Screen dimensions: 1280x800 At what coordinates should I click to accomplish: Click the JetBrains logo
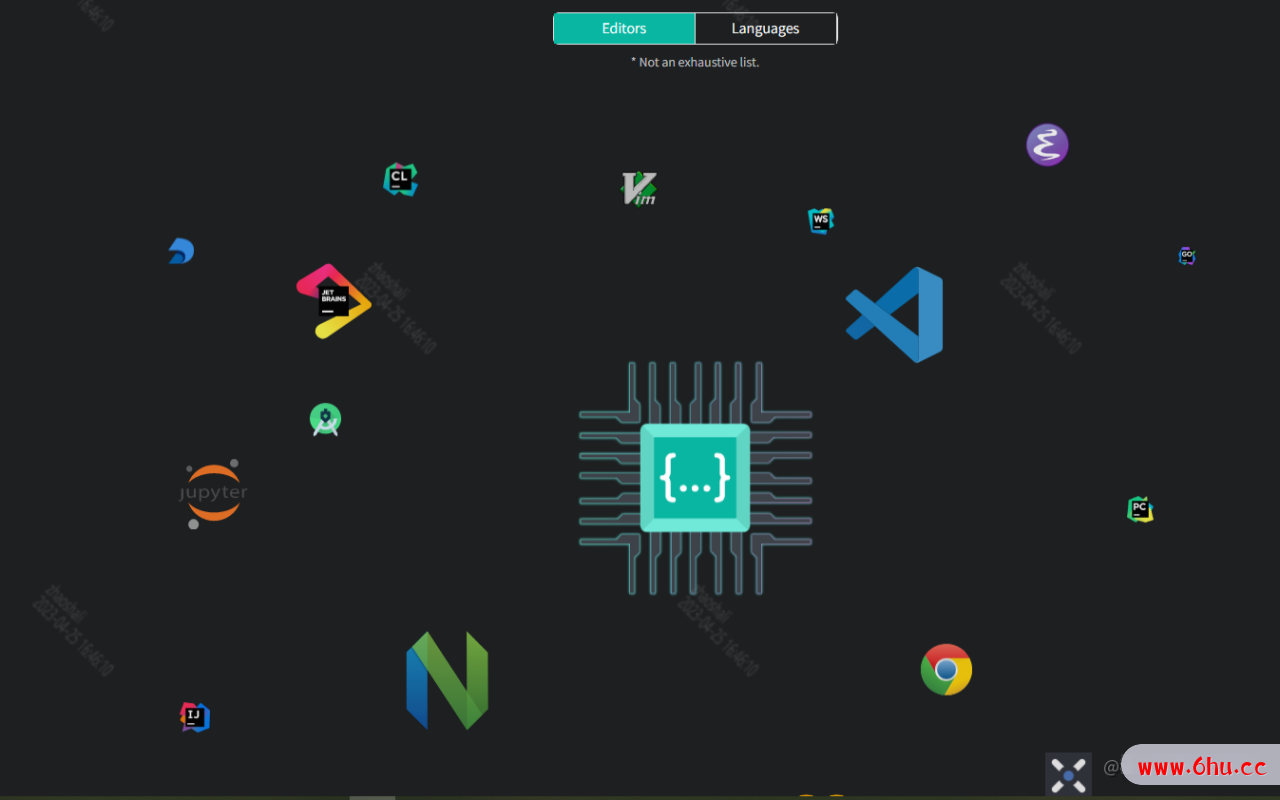(334, 301)
